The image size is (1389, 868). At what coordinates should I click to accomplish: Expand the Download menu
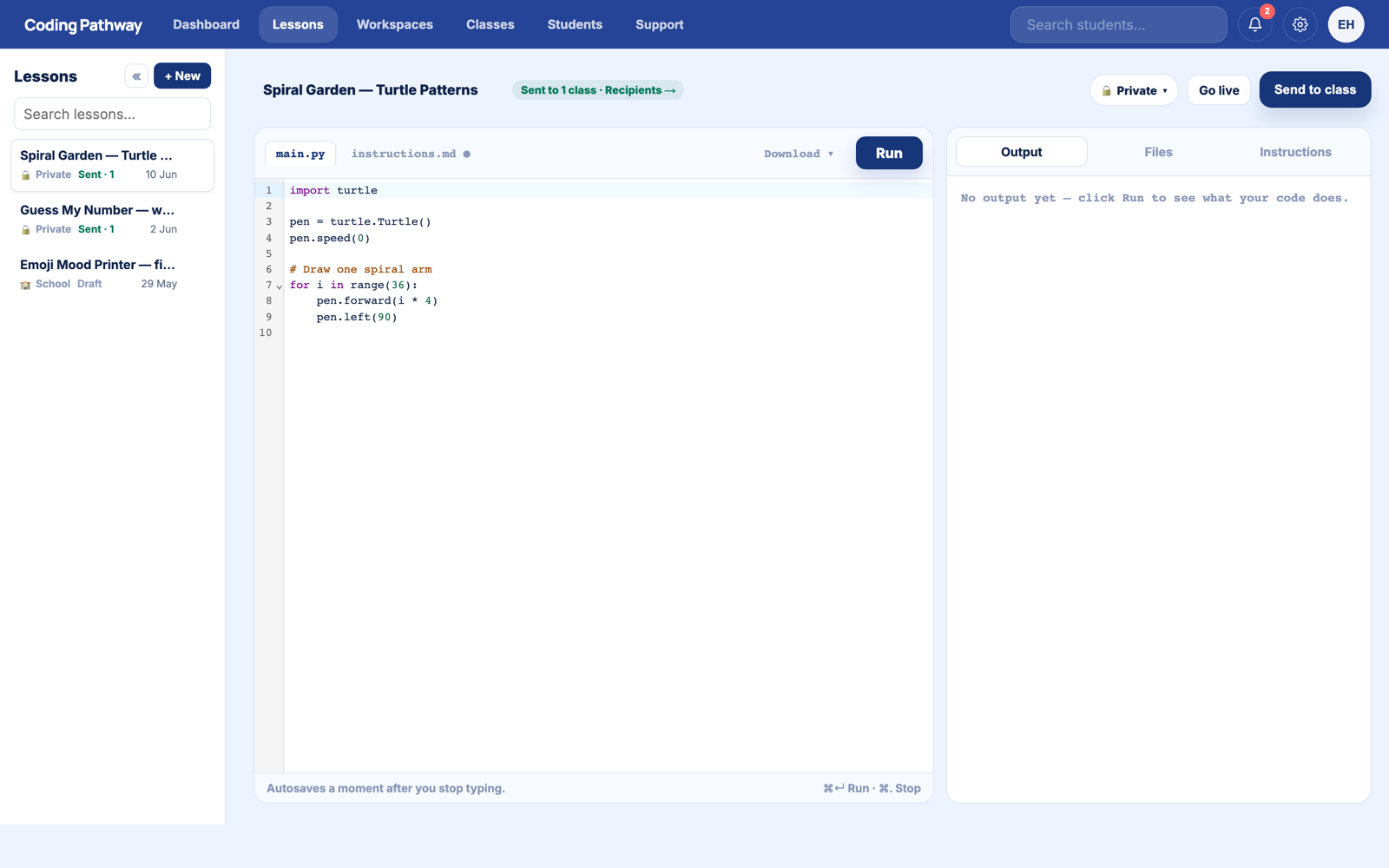point(799,154)
